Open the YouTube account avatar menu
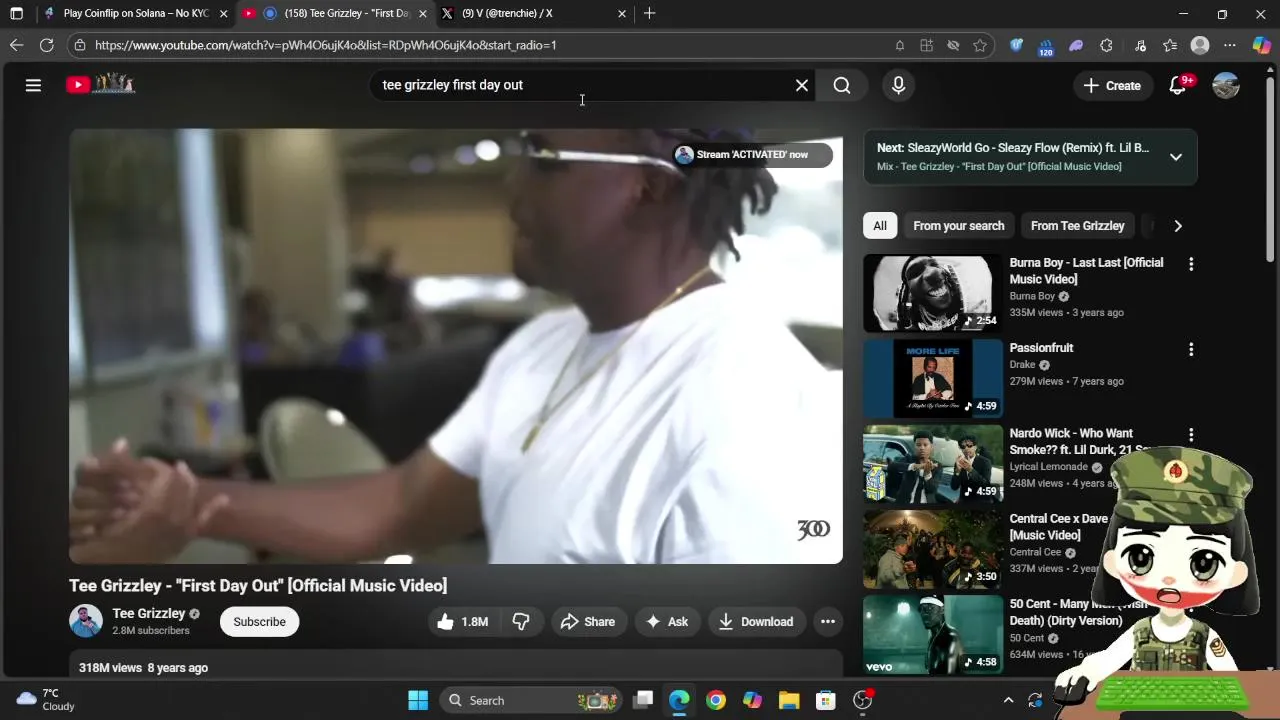 click(1226, 85)
